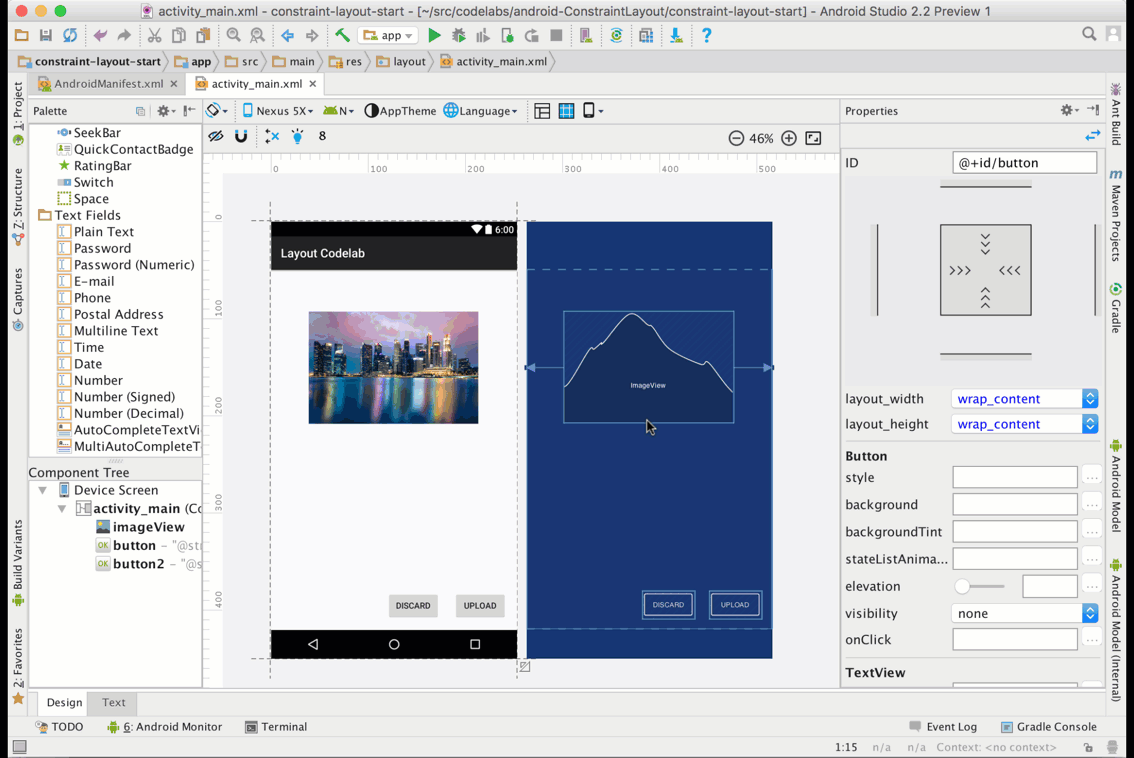Open the Event Log panel
The height and width of the screenshot is (758, 1134).
[942, 727]
